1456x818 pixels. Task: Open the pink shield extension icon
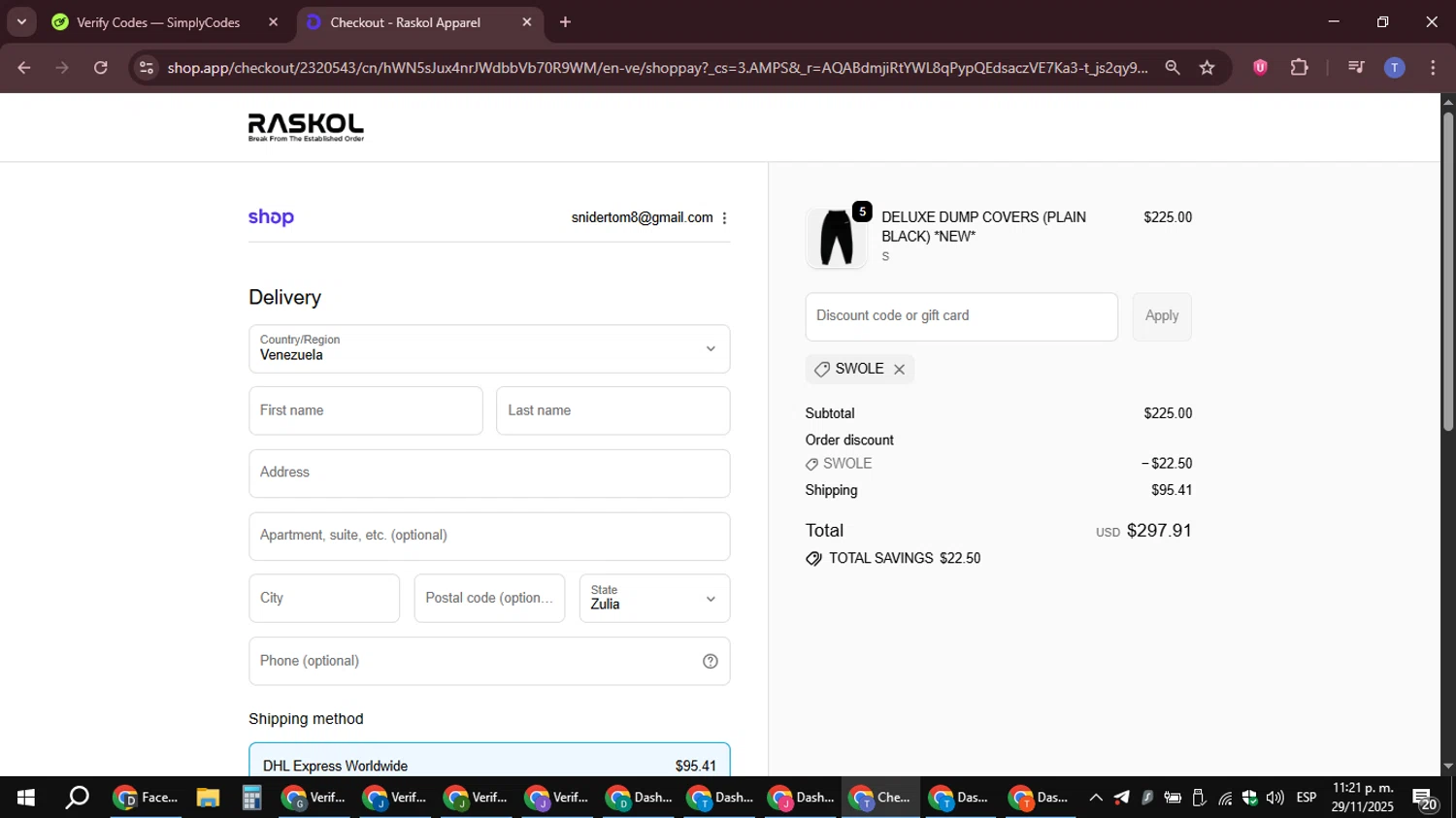pos(1260,68)
